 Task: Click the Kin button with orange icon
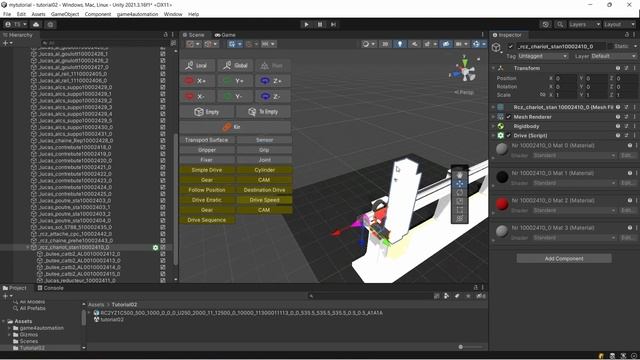click(235, 127)
